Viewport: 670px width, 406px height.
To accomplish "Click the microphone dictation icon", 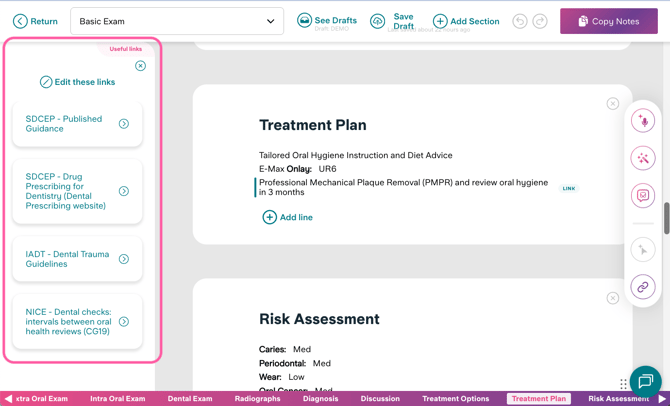I will point(643,121).
